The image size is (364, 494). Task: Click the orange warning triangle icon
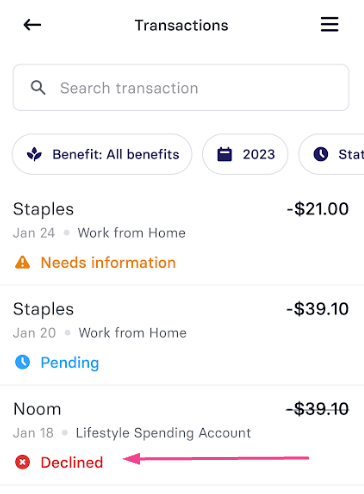click(x=22, y=262)
